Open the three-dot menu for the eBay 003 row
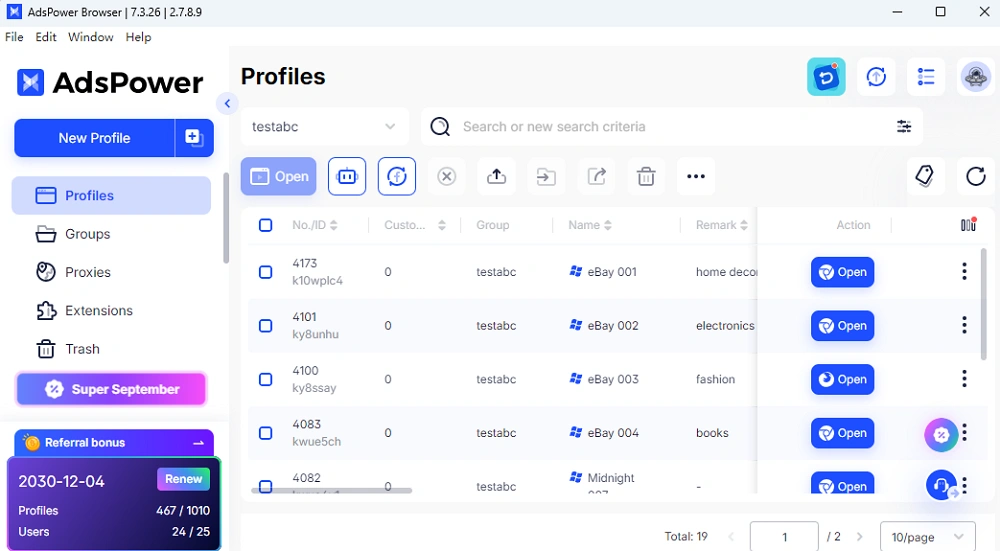 point(964,379)
